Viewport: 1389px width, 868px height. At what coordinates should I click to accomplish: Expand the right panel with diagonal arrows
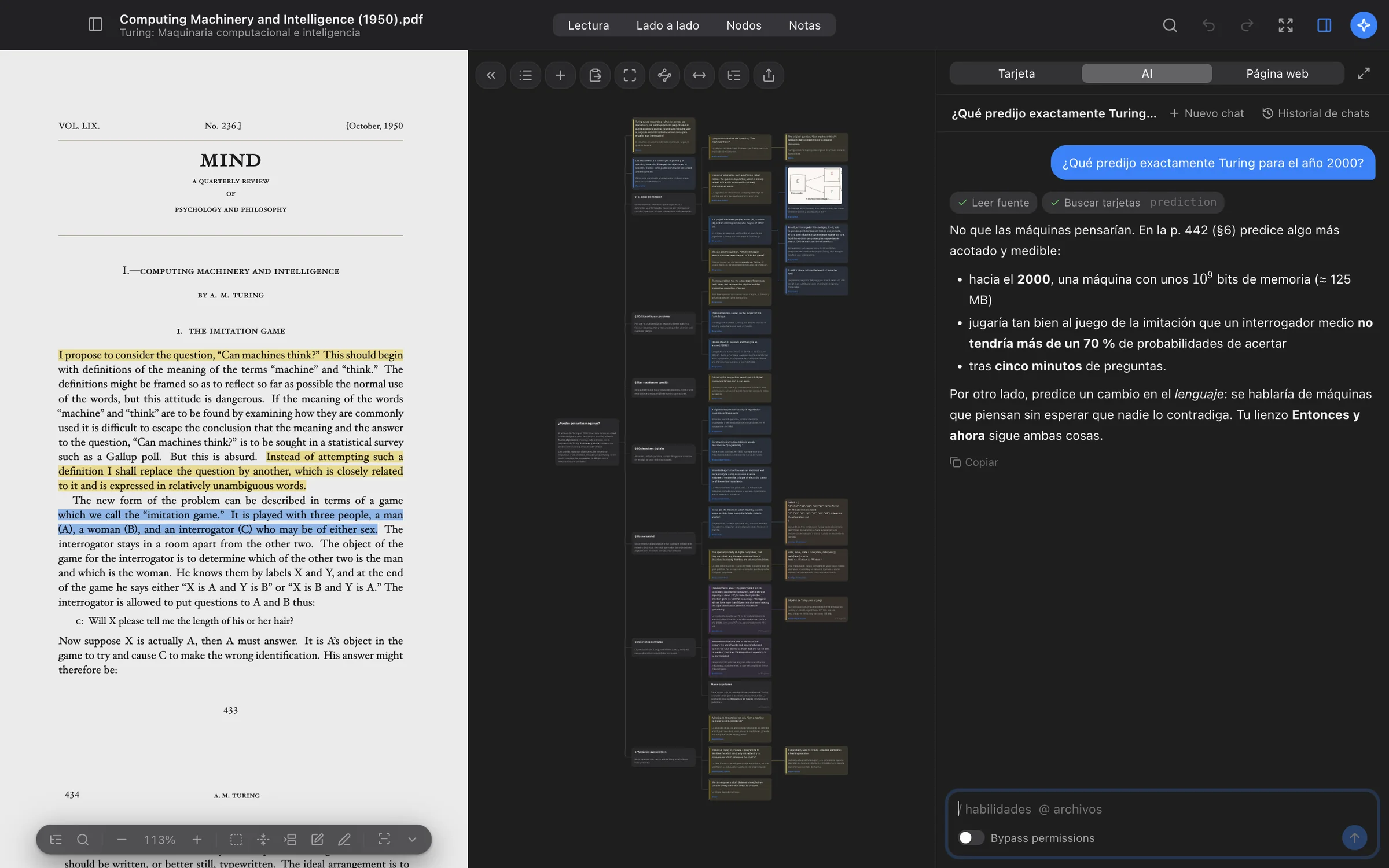tap(1364, 73)
